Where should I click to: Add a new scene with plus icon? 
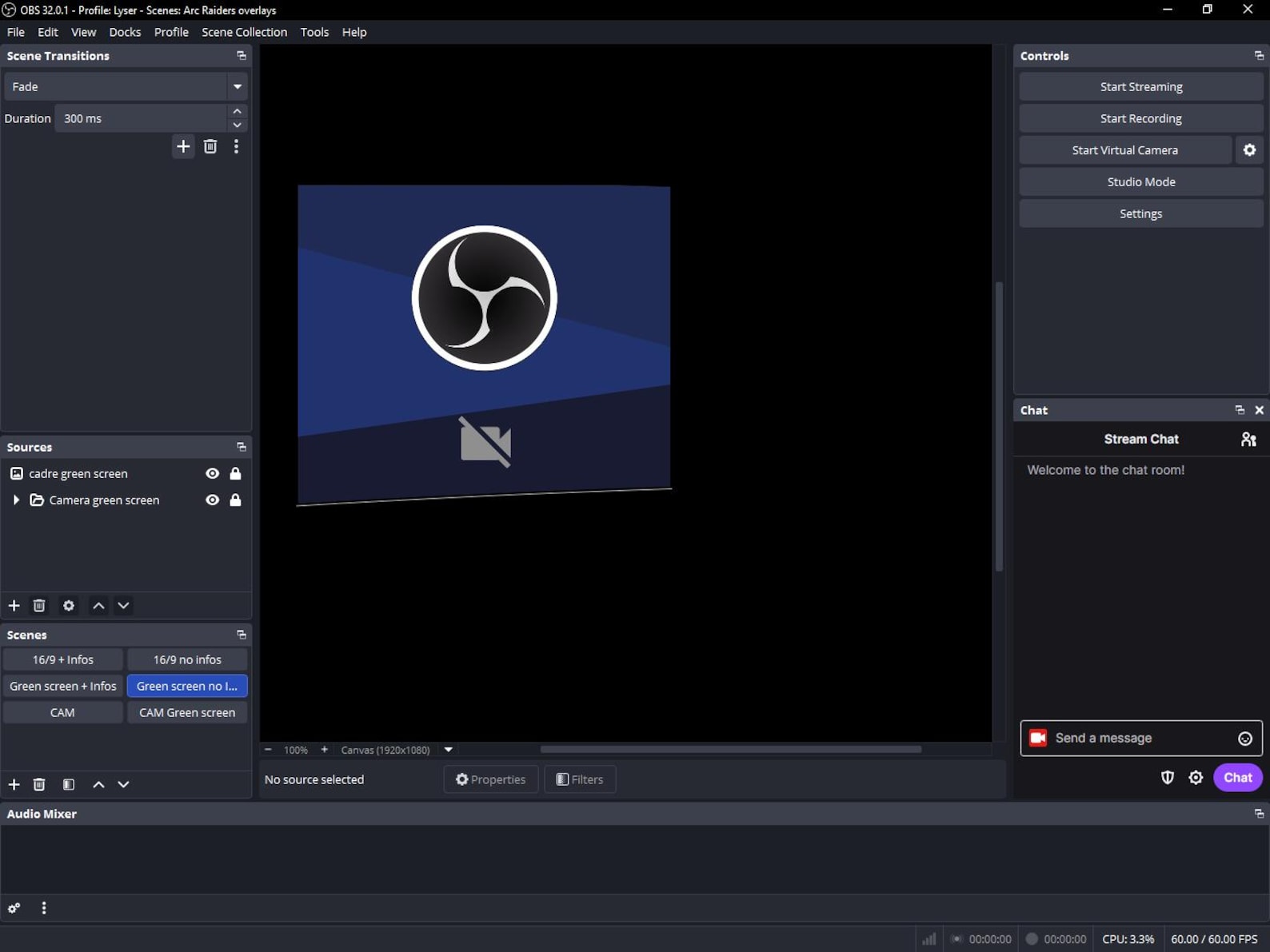pyautogui.click(x=14, y=784)
